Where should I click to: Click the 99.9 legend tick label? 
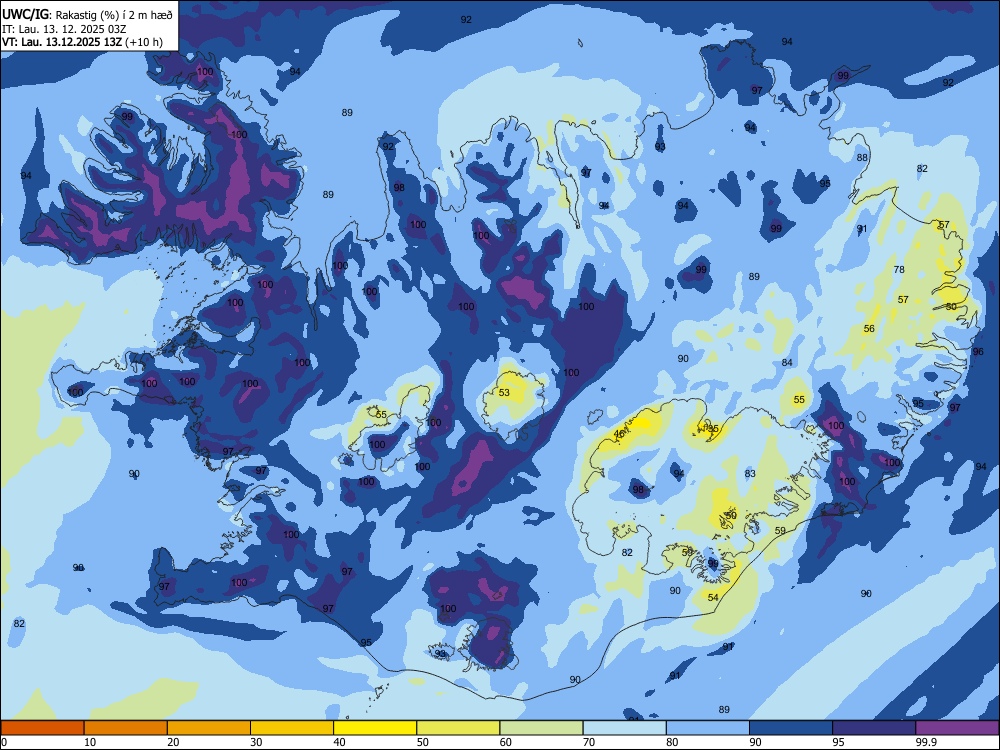tap(926, 742)
